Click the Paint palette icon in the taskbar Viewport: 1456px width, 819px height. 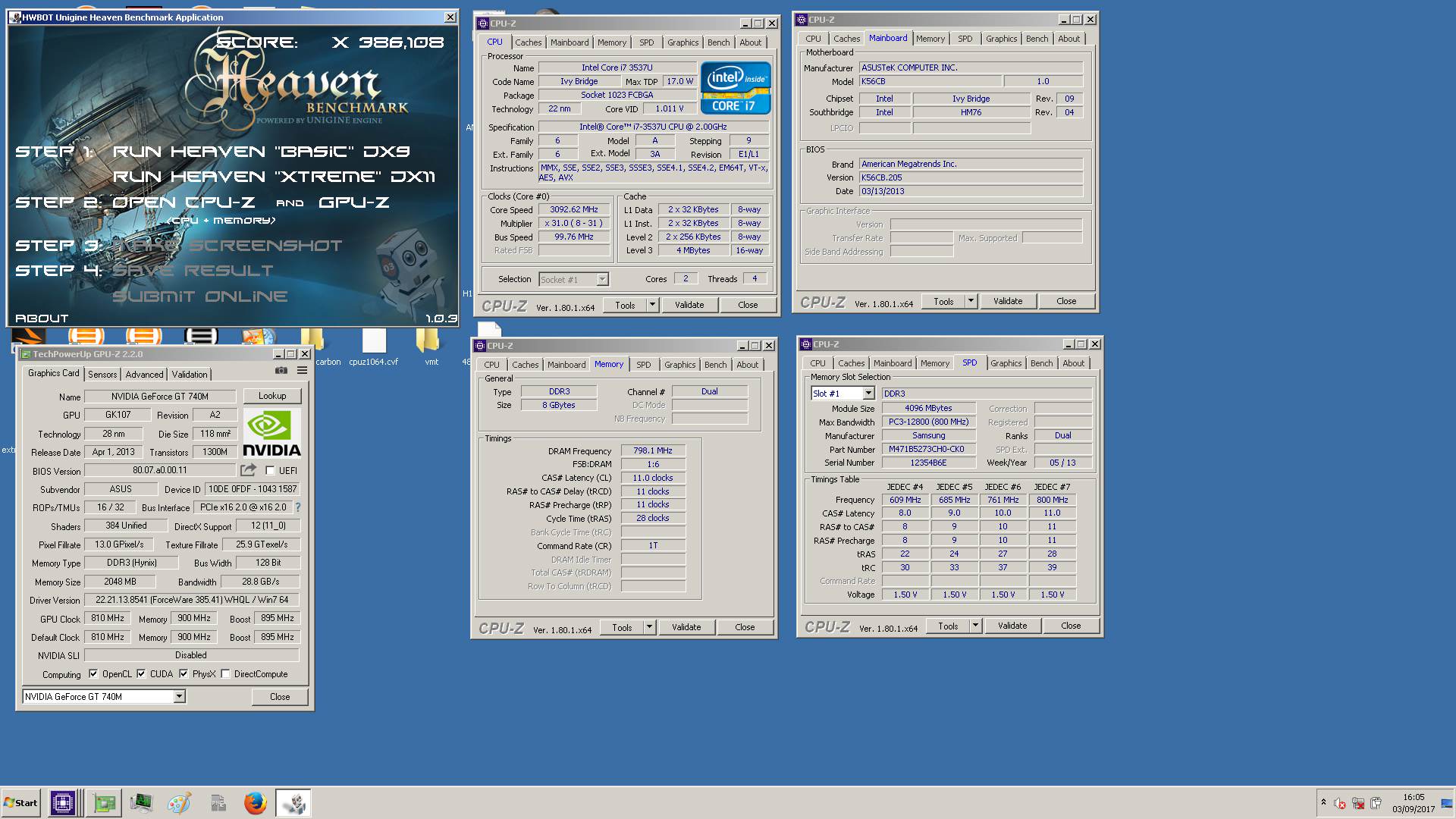179,803
